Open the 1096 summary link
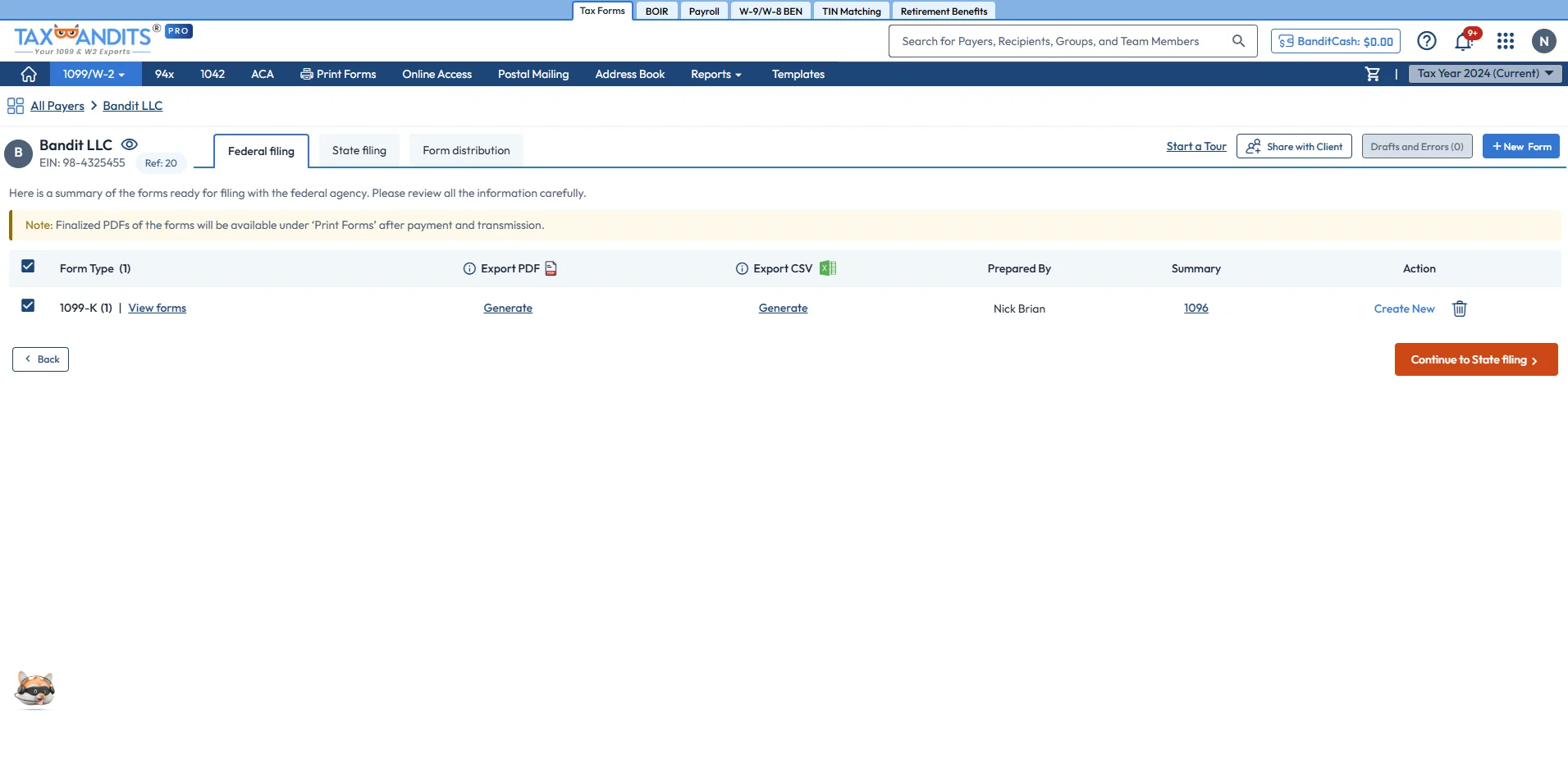 click(x=1196, y=308)
